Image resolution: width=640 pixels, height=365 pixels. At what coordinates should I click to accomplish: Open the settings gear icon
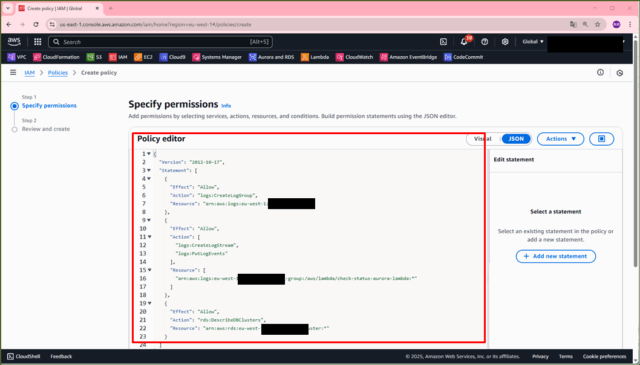[x=505, y=42]
